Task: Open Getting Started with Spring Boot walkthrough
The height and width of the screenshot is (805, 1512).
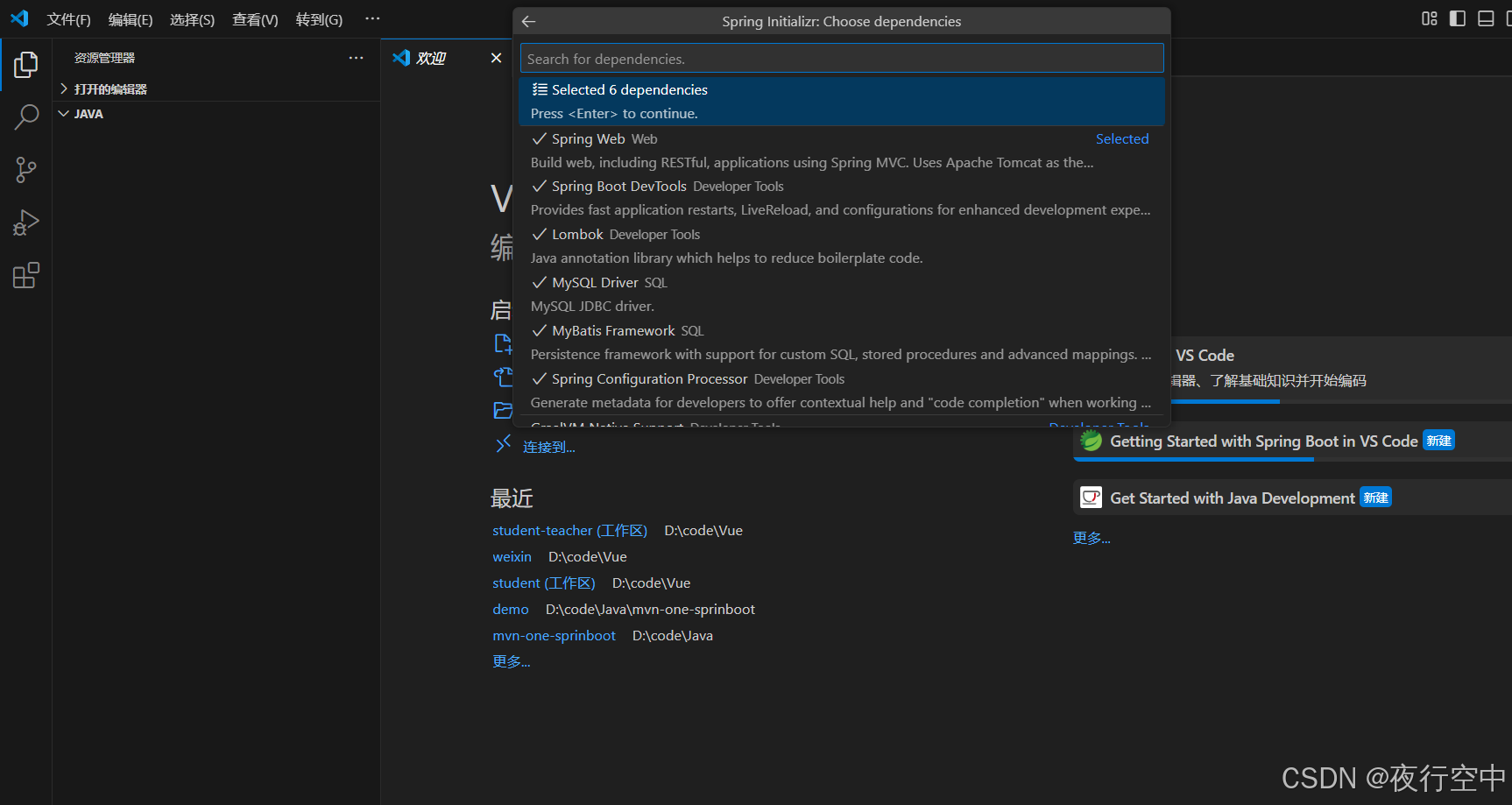Action: [x=1293, y=441]
